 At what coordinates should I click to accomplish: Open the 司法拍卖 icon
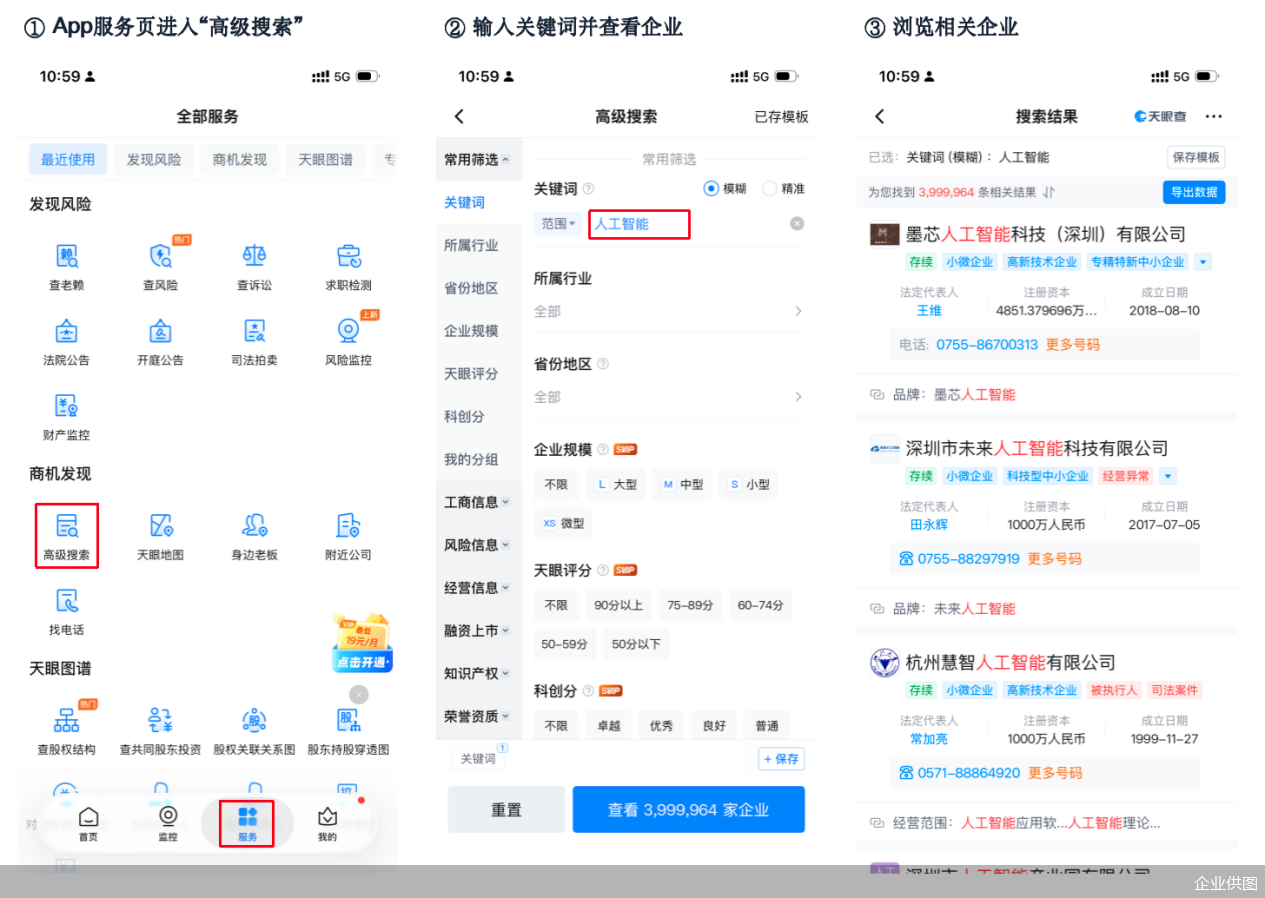click(x=254, y=332)
